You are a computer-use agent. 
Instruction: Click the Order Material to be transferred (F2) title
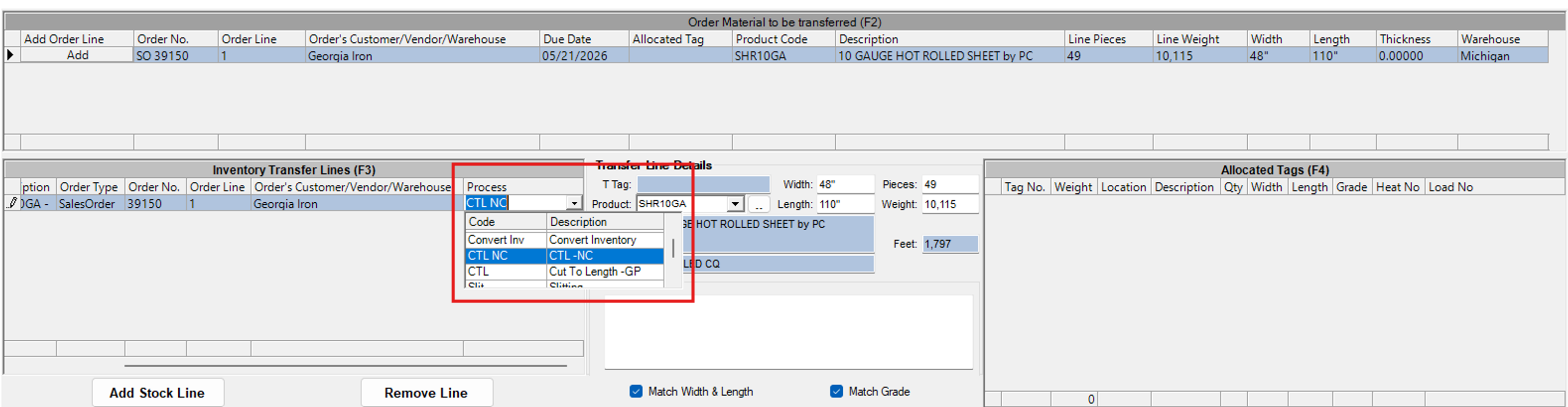tap(784, 22)
